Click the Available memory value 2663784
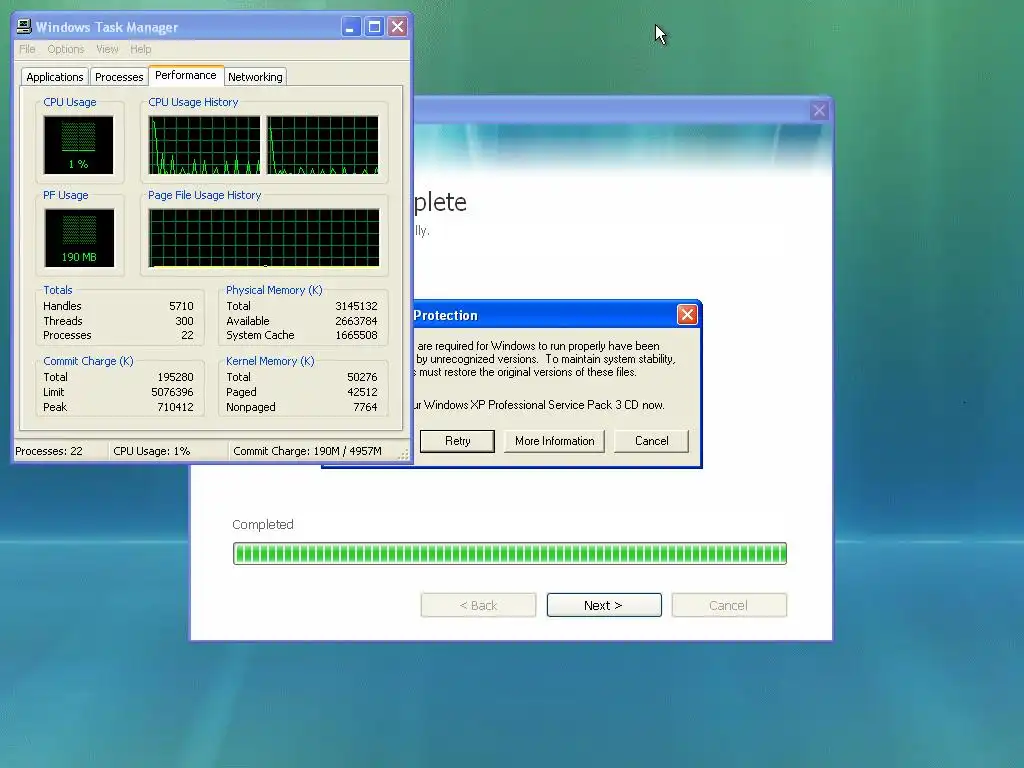 (x=356, y=321)
